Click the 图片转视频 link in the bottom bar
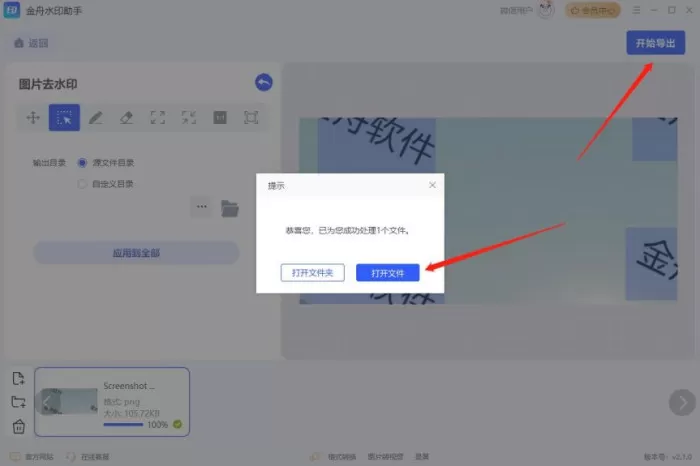Image resolution: width=700 pixels, height=466 pixels. click(385, 457)
